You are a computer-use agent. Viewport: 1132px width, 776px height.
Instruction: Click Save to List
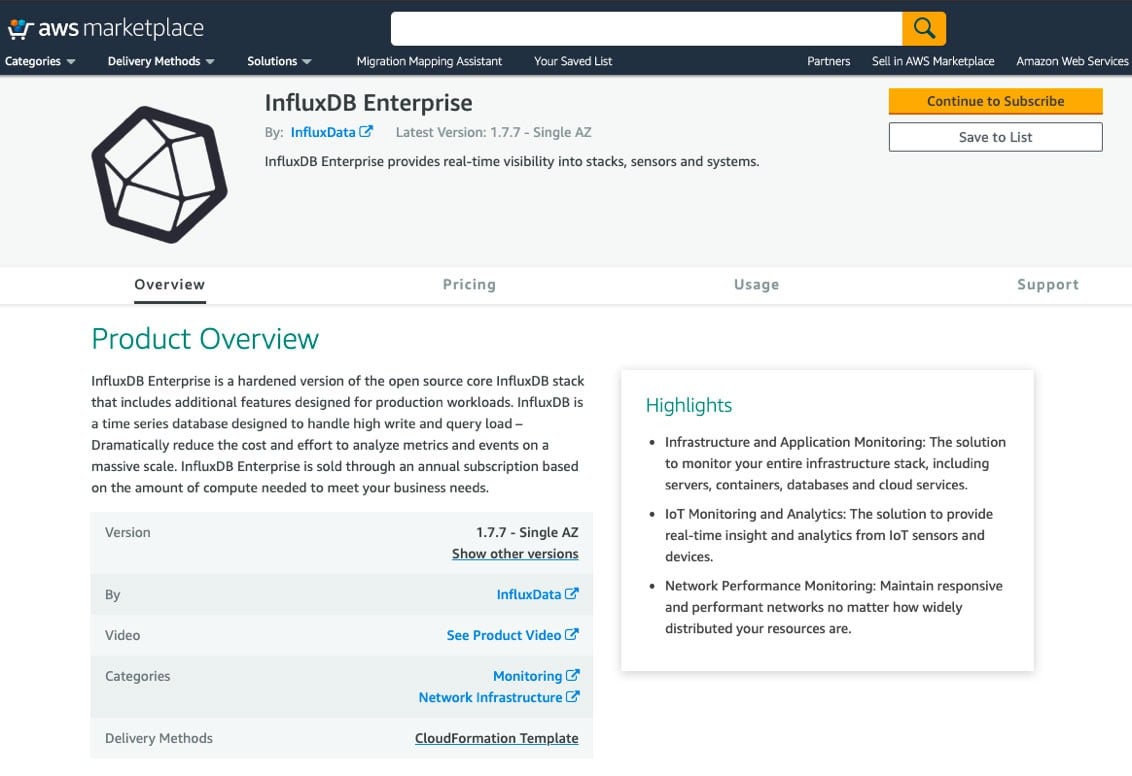click(995, 137)
